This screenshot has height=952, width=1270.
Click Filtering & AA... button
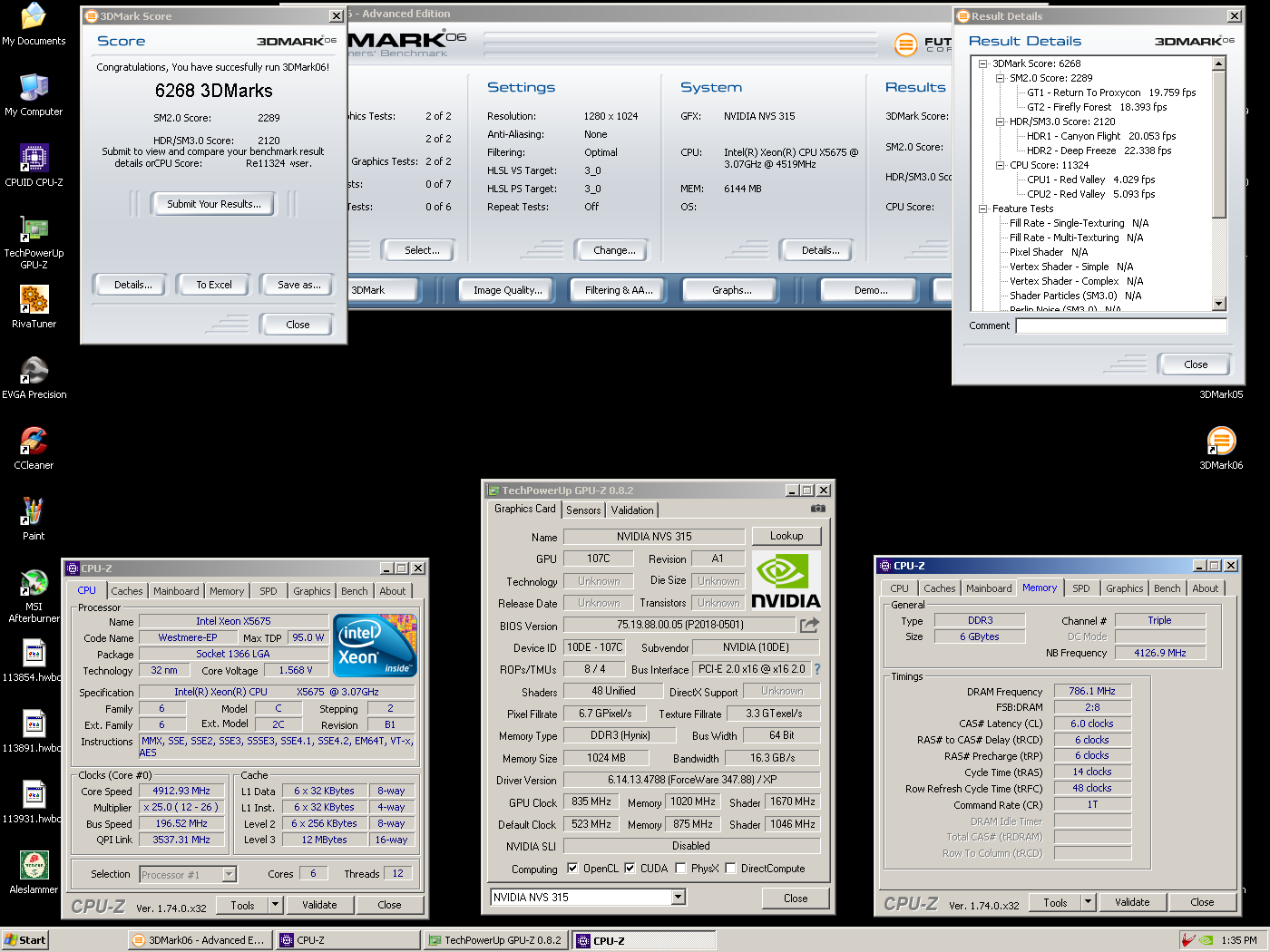tap(619, 290)
